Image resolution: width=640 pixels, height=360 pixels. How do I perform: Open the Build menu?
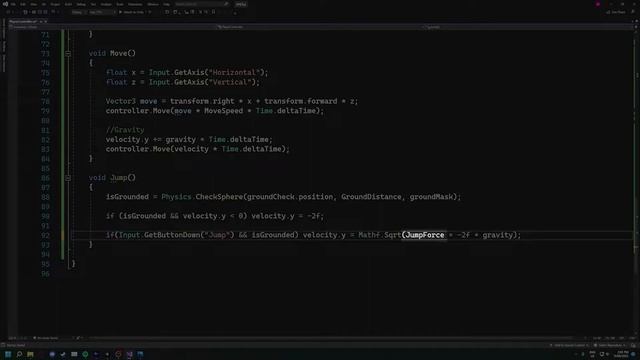(x=68, y=4)
